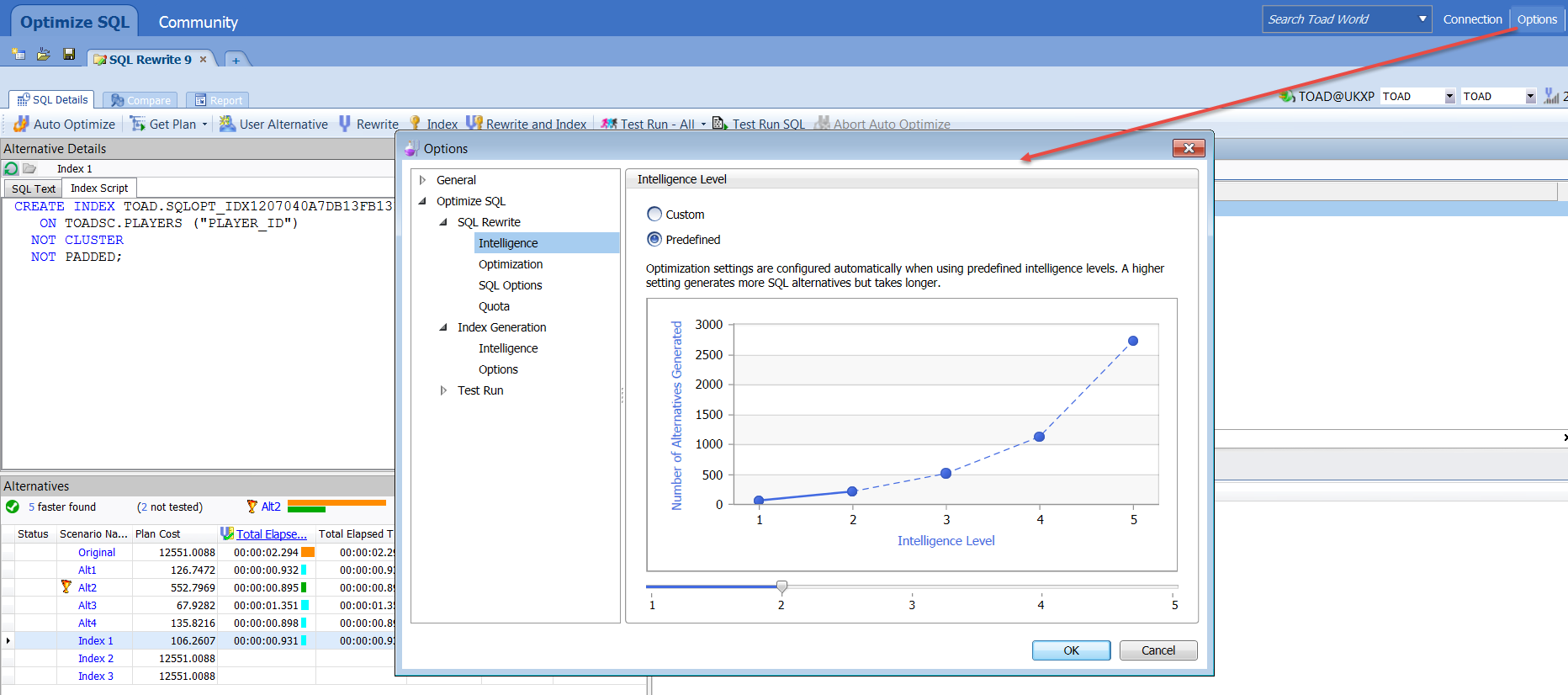The height and width of the screenshot is (695, 1568).
Task: Click the green checkmark status icon
Action: (x=13, y=507)
